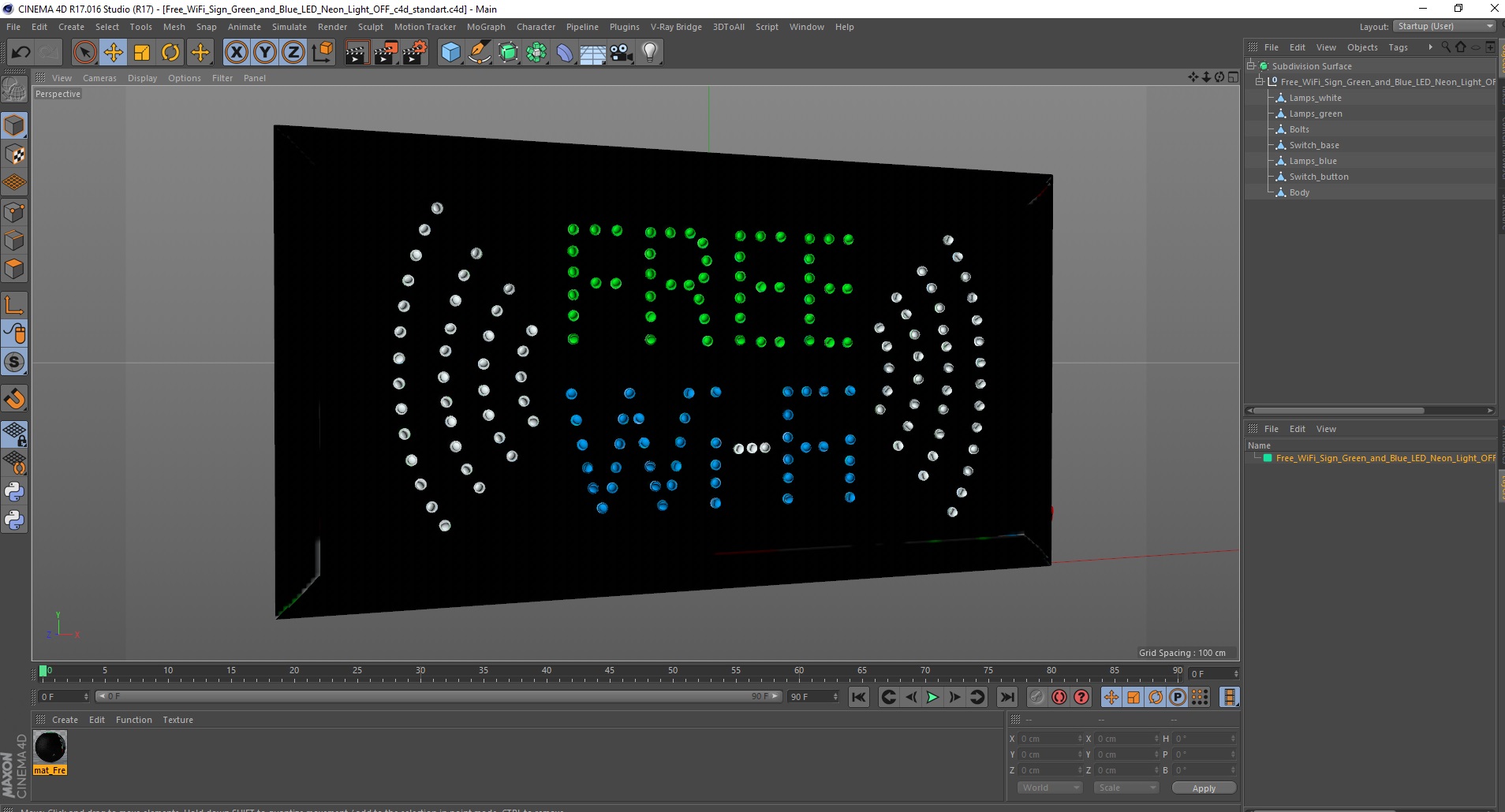Click the timeline playhead at frame 0
This screenshot has height=812, width=1505.
(x=43, y=672)
